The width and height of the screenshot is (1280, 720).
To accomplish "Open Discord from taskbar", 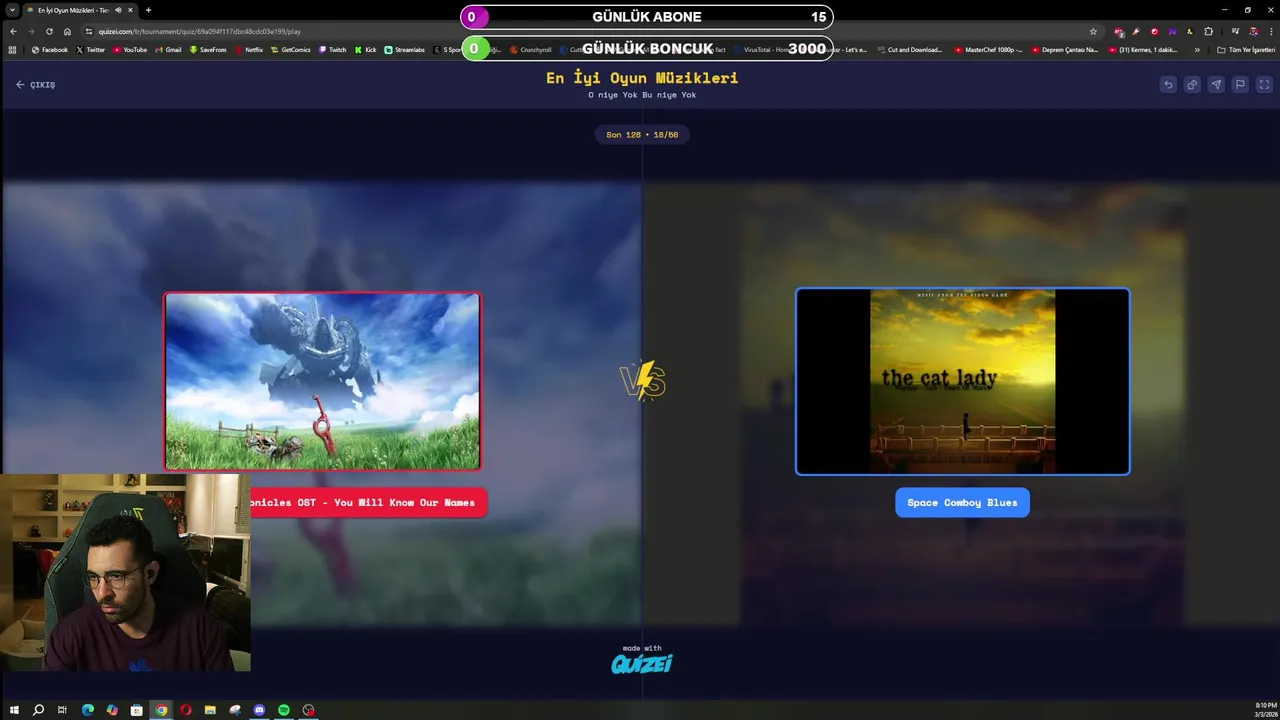I will click(259, 710).
